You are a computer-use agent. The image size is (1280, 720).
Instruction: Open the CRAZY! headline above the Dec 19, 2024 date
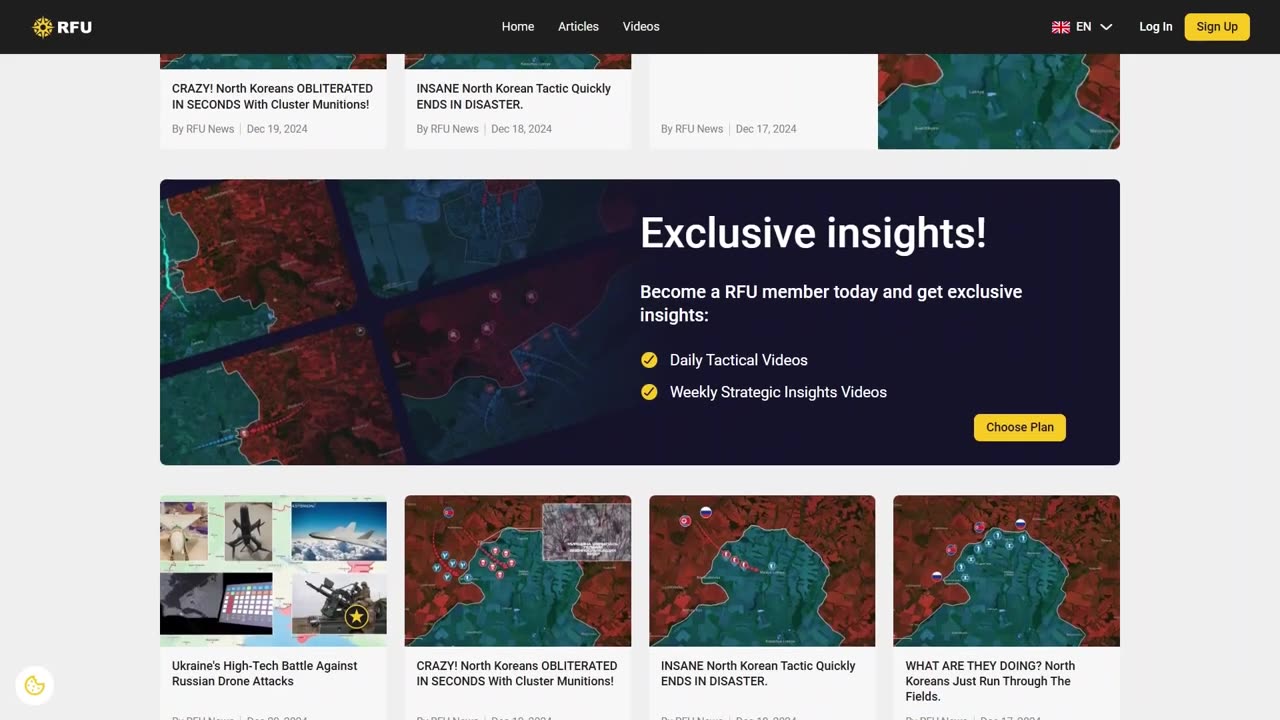[272, 96]
